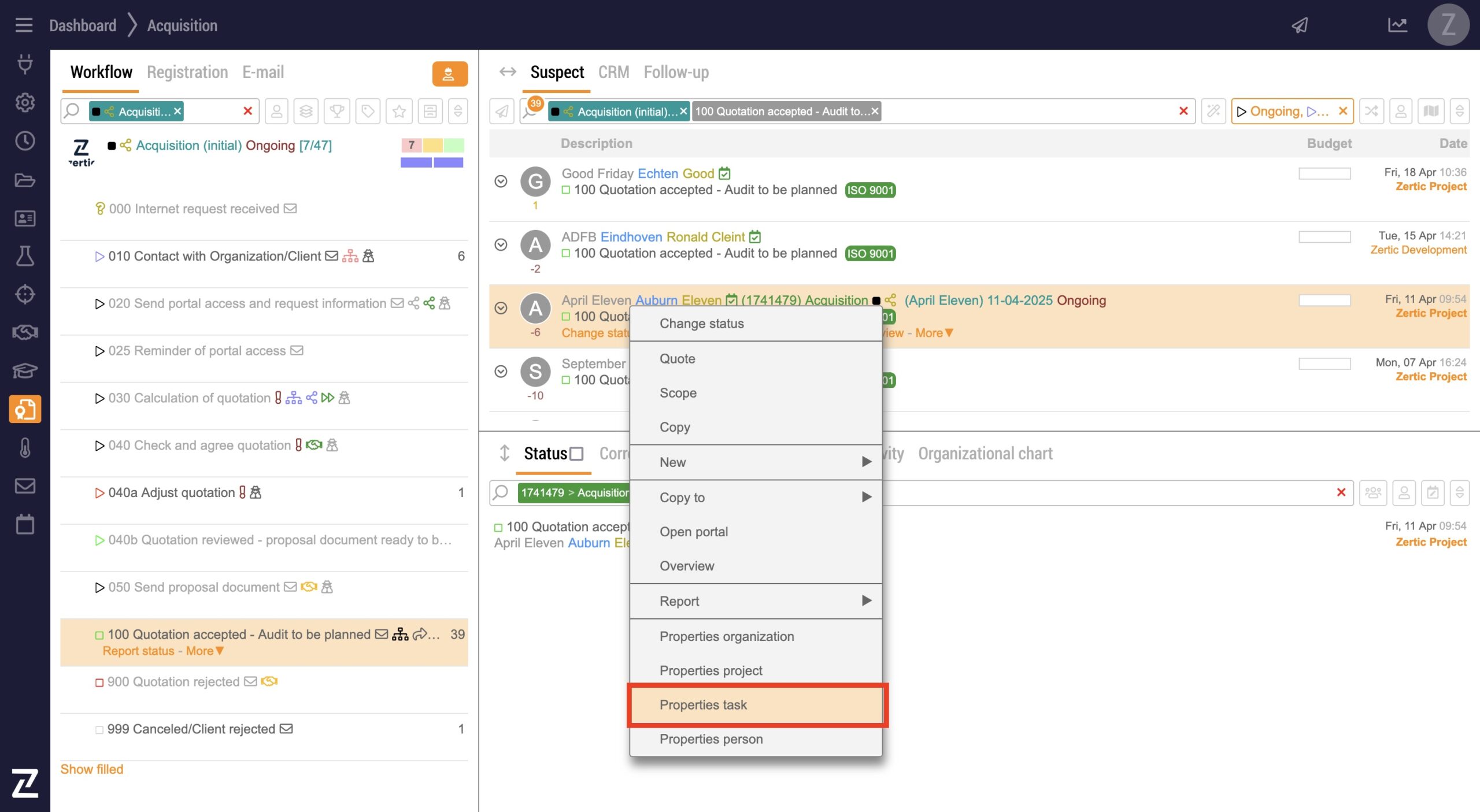Screen dimensions: 1480x812
Task: Click the hamburger menu icon
Action: (x=24, y=25)
